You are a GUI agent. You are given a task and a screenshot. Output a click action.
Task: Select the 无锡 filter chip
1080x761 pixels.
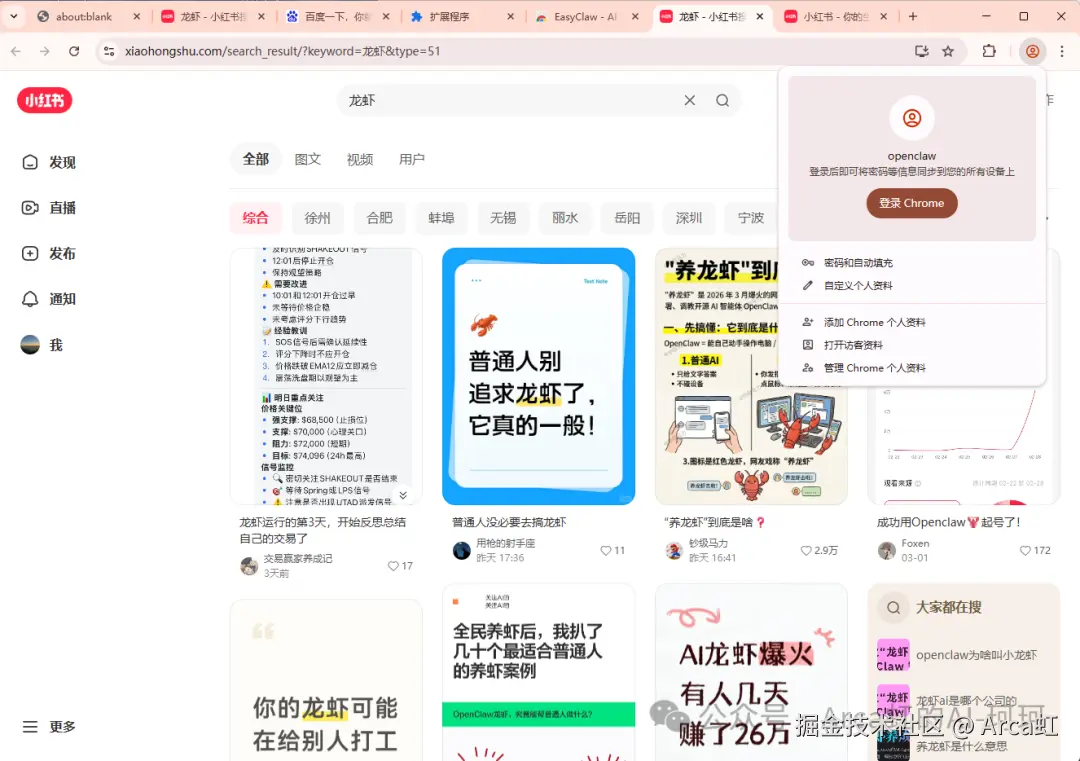503,218
